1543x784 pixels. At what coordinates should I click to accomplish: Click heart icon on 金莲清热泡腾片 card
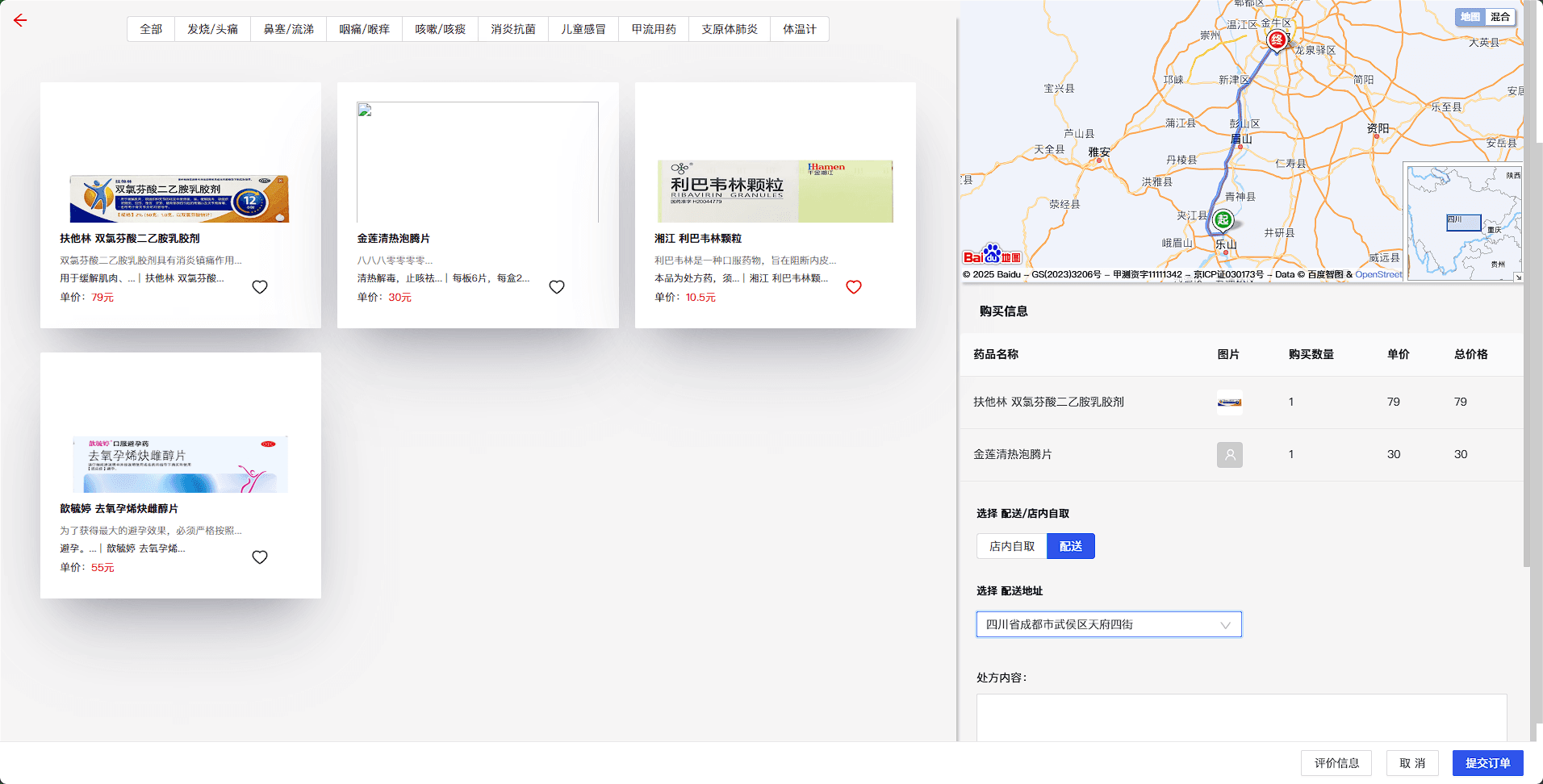[557, 287]
